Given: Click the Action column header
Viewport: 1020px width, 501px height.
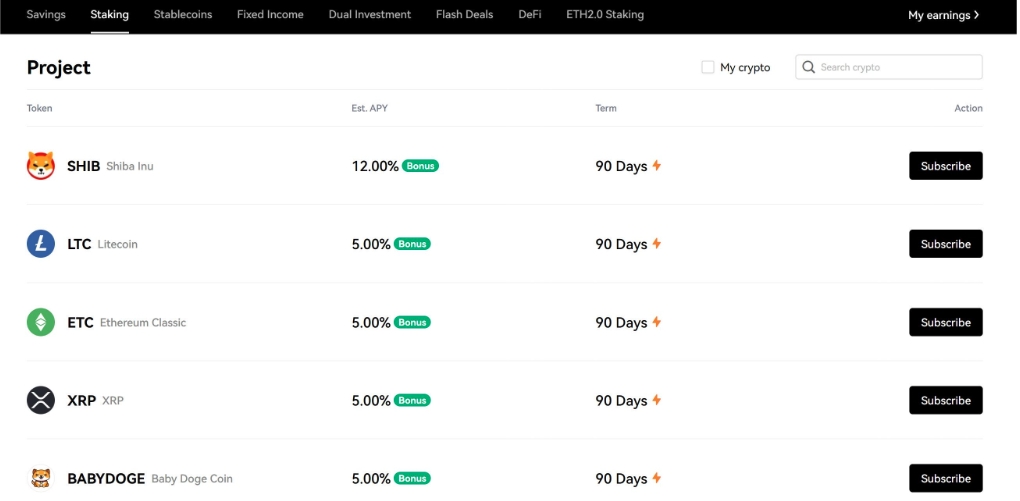Looking at the screenshot, I should pyautogui.click(x=968, y=108).
